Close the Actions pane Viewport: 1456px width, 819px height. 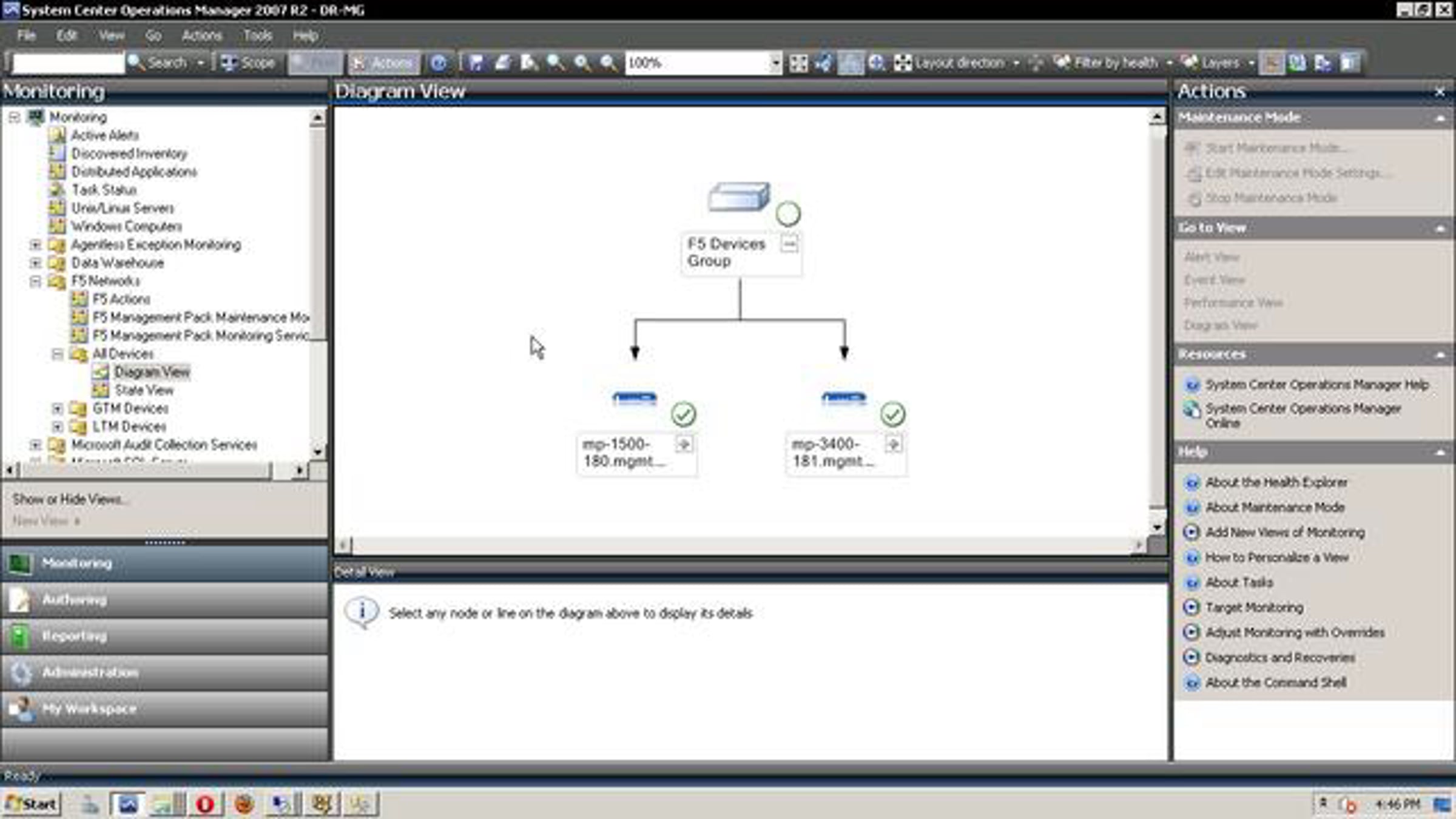click(1440, 92)
